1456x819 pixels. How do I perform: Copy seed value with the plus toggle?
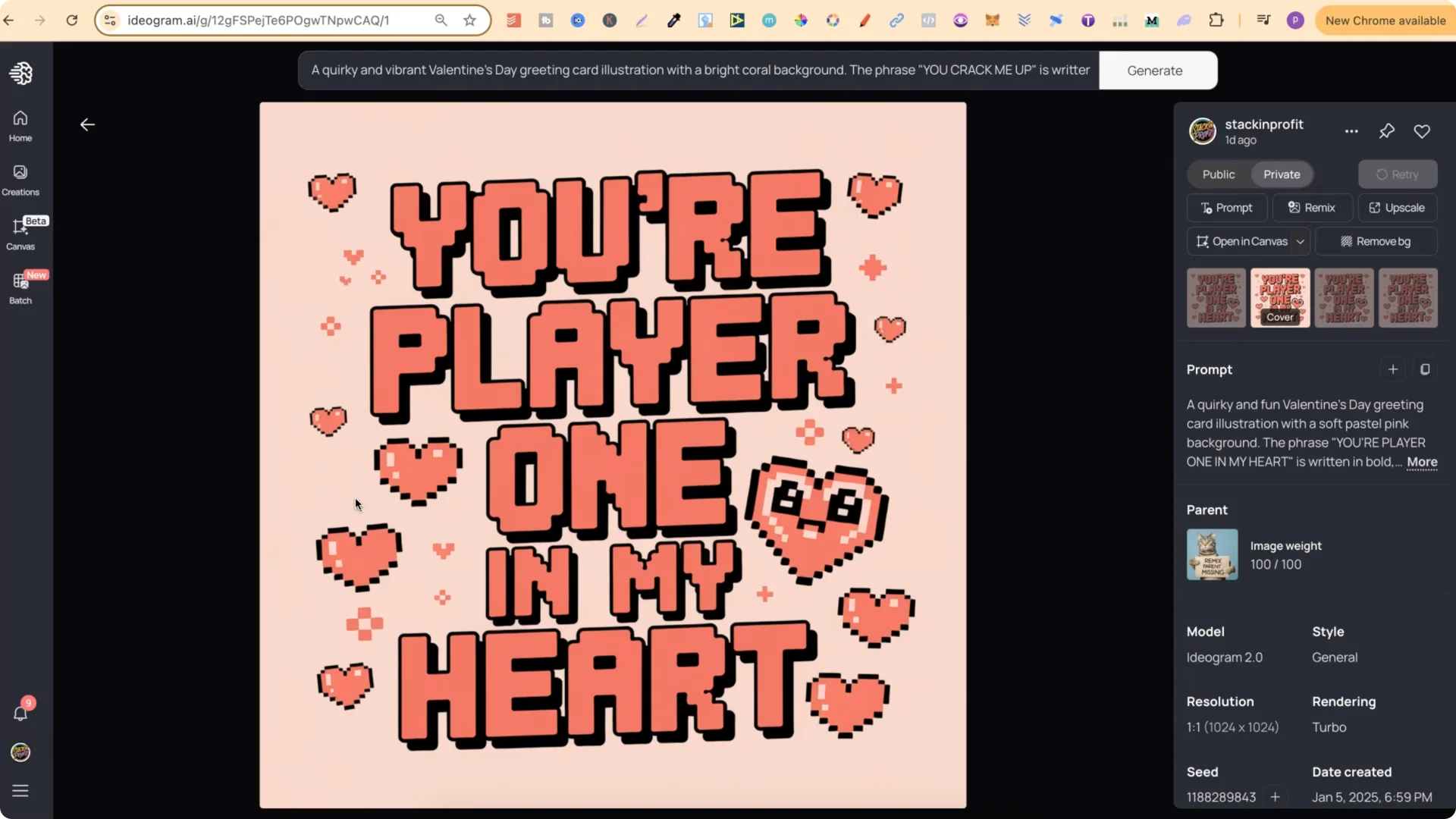tap(1276, 797)
